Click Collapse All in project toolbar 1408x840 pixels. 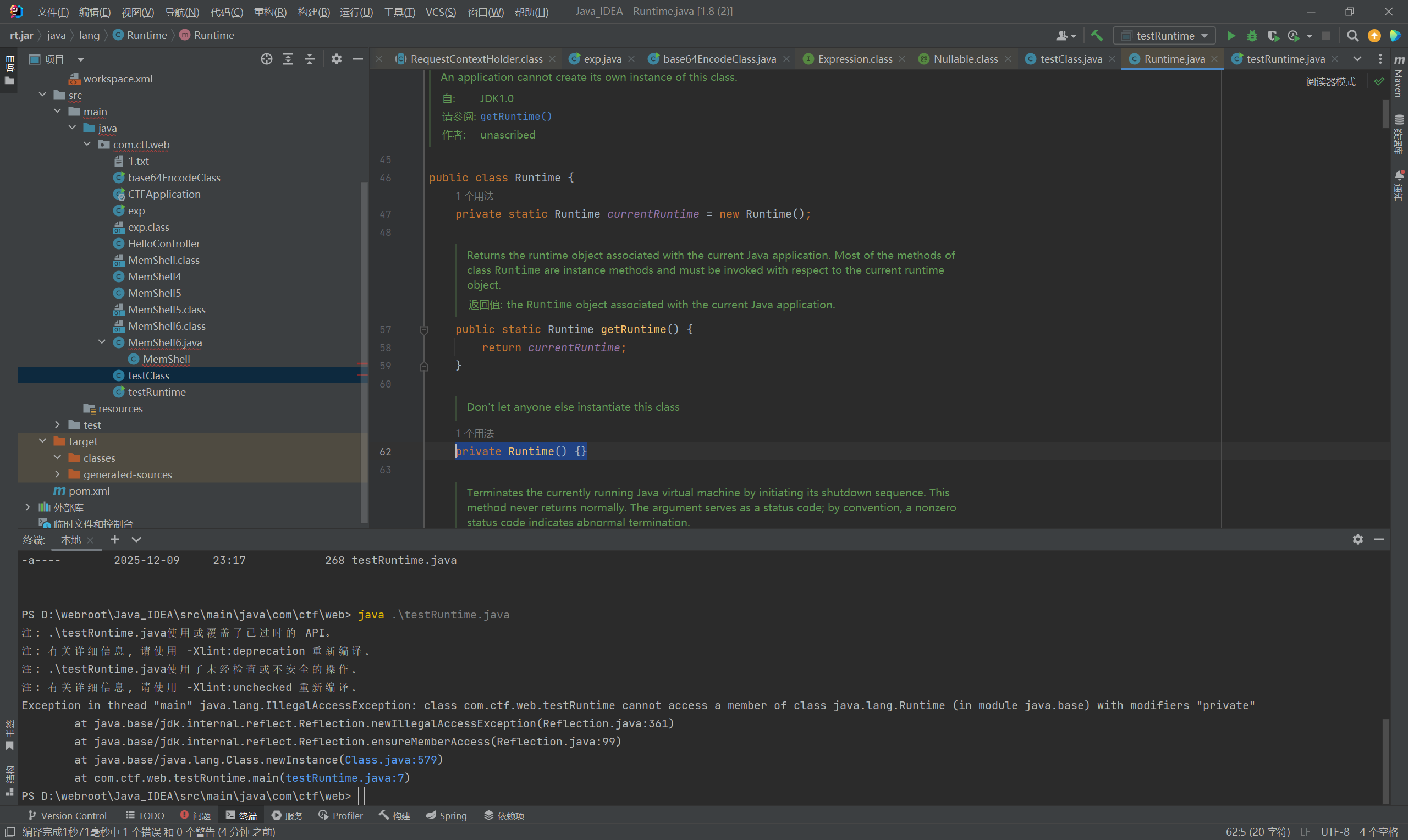tap(310, 59)
